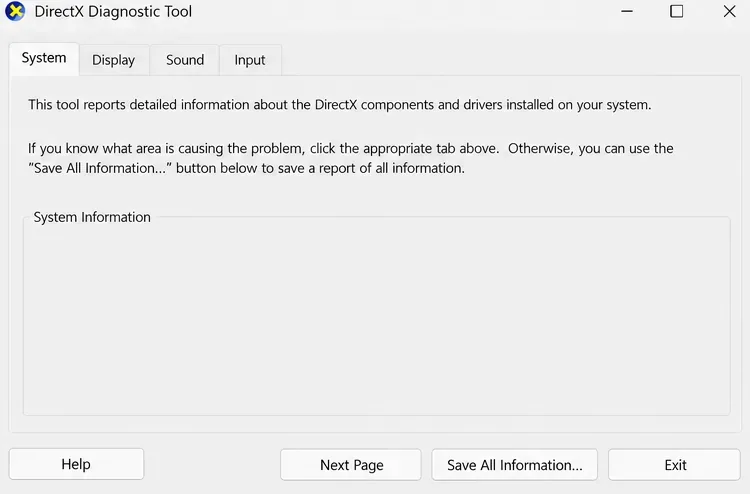Image resolution: width=750 pixels, height=494 pixels.
Task: Open the Sound tab
Action: click(x=185, y=60)
